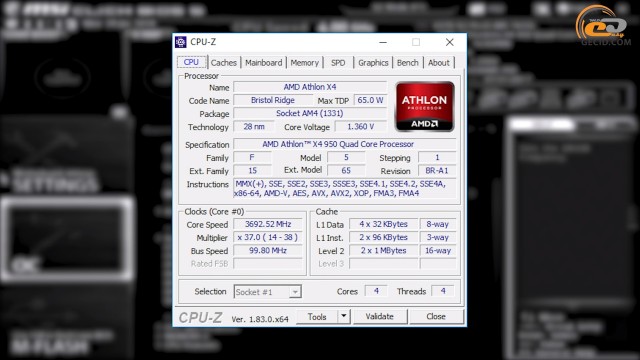Expand the Tools dropdown arrow
The image size is (640, 360).
click(344, 317)
